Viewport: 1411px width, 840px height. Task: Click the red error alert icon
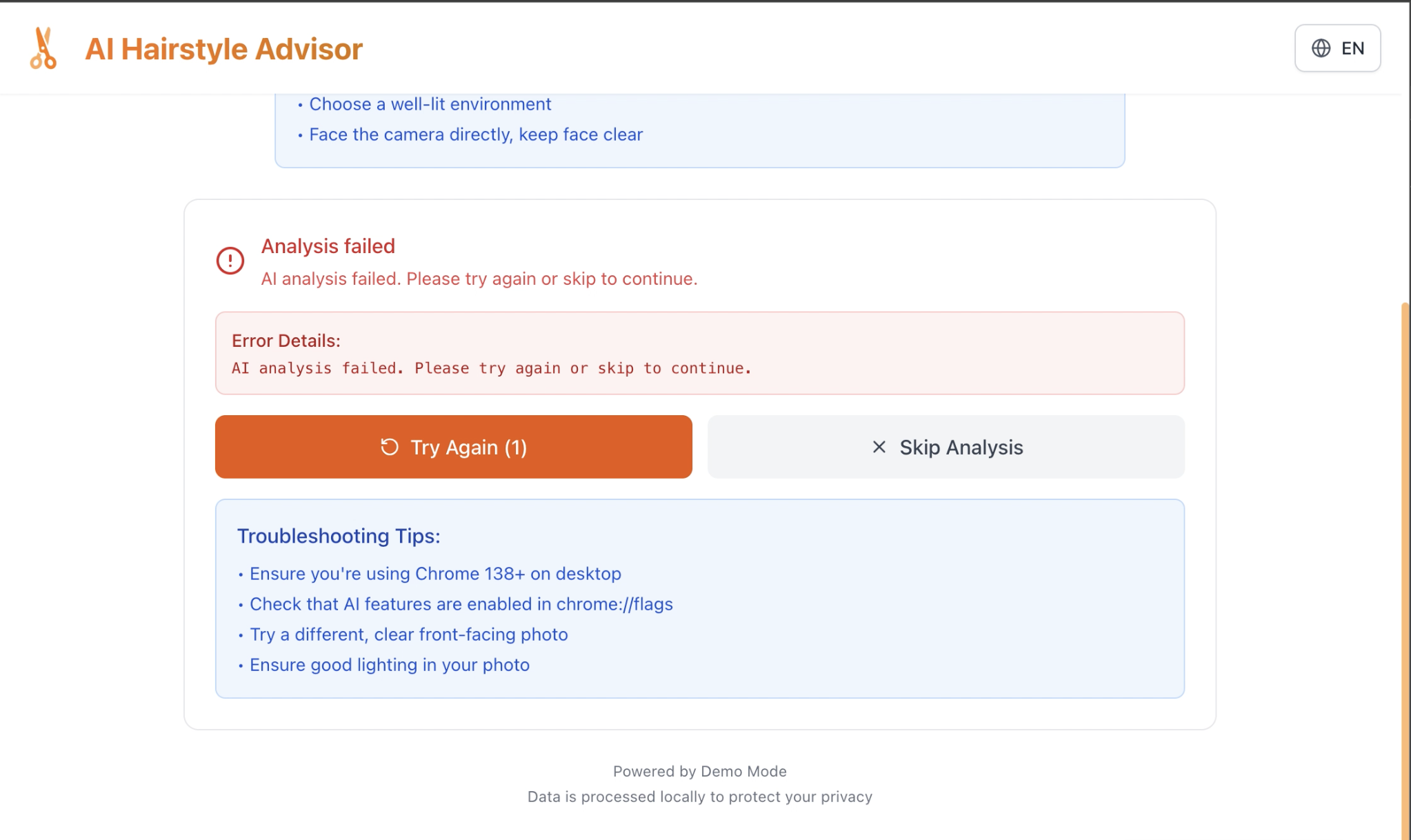[230, 261]
